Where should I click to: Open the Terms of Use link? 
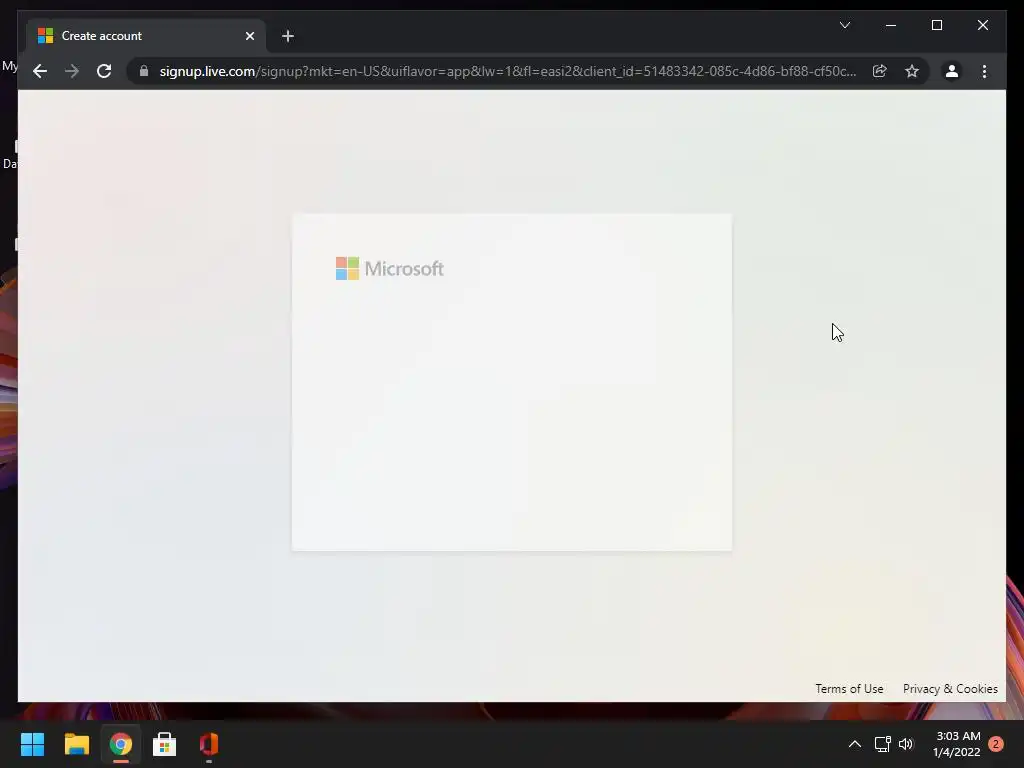(849, 689)
